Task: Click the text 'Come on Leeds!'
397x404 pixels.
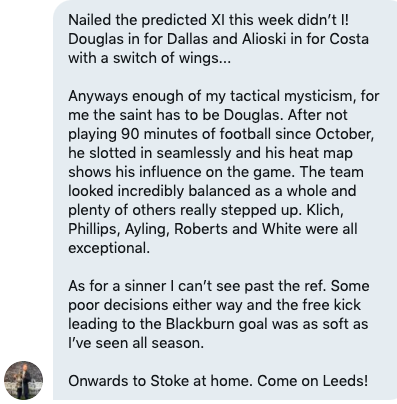Action: tap(313, 381)
